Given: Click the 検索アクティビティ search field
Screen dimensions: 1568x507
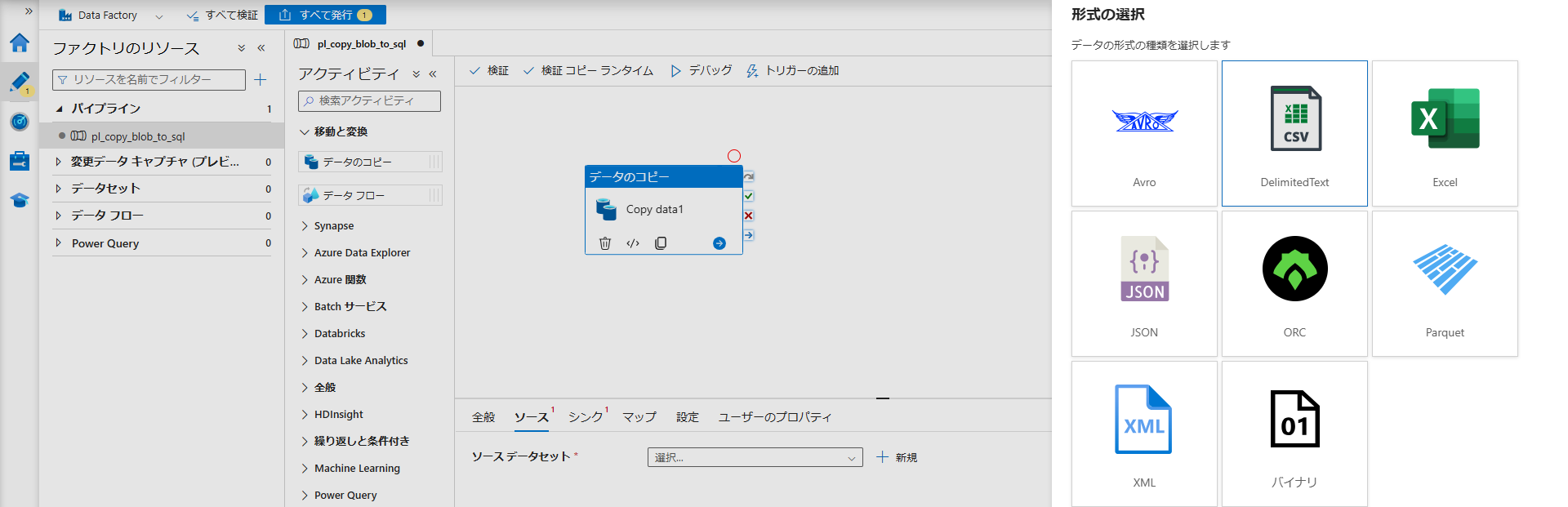Looking at the screenshot, I should click(x=369, y=101).
